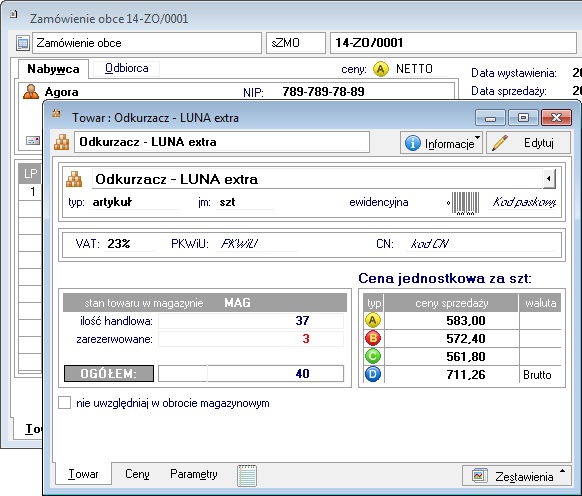The image size is (582, 496).
Task: Select price type D blue circle icon
Action: (373, 374)
